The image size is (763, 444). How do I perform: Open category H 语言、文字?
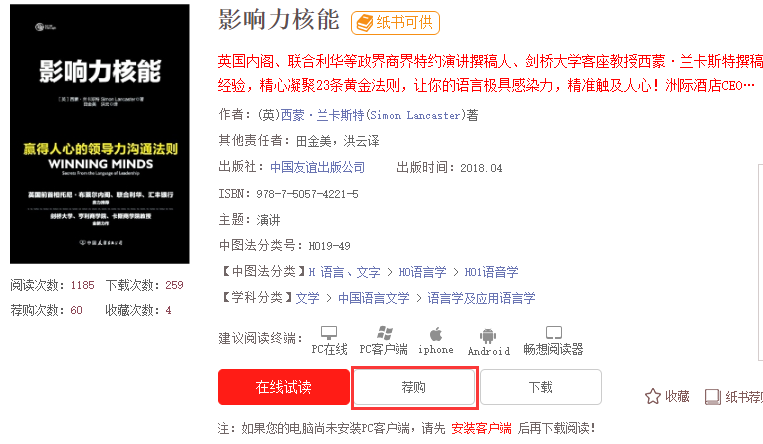point(345,272)
